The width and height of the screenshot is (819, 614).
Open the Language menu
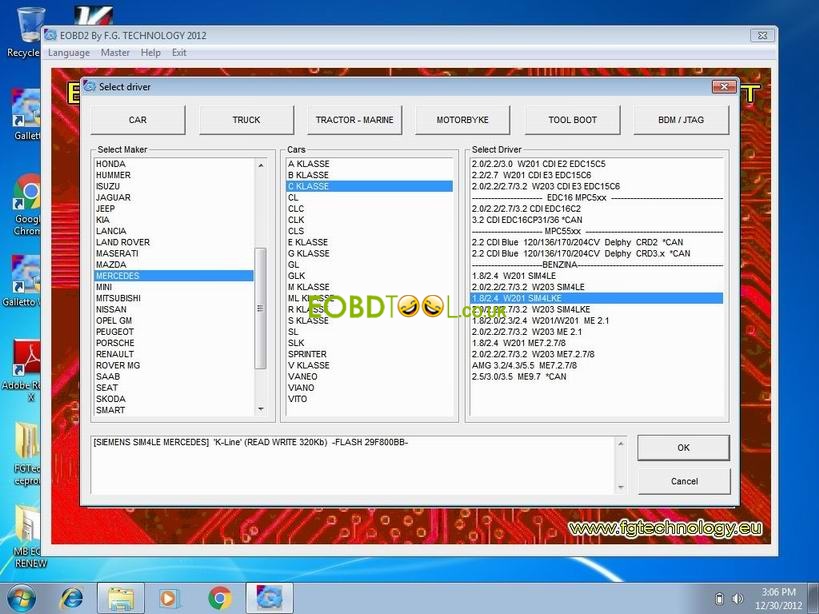point(68,52)
